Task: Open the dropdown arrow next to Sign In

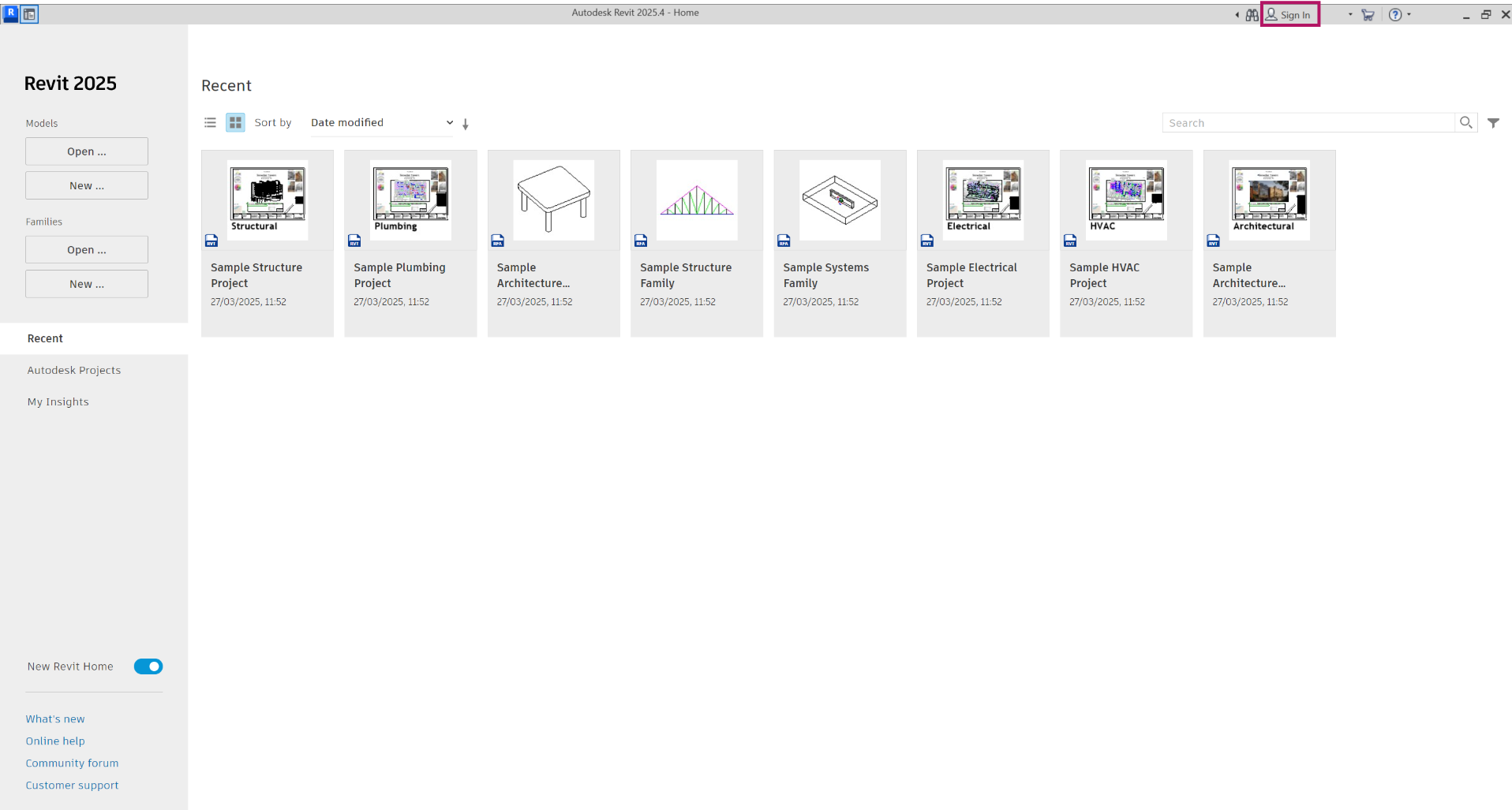Action: pos(1350,14)
